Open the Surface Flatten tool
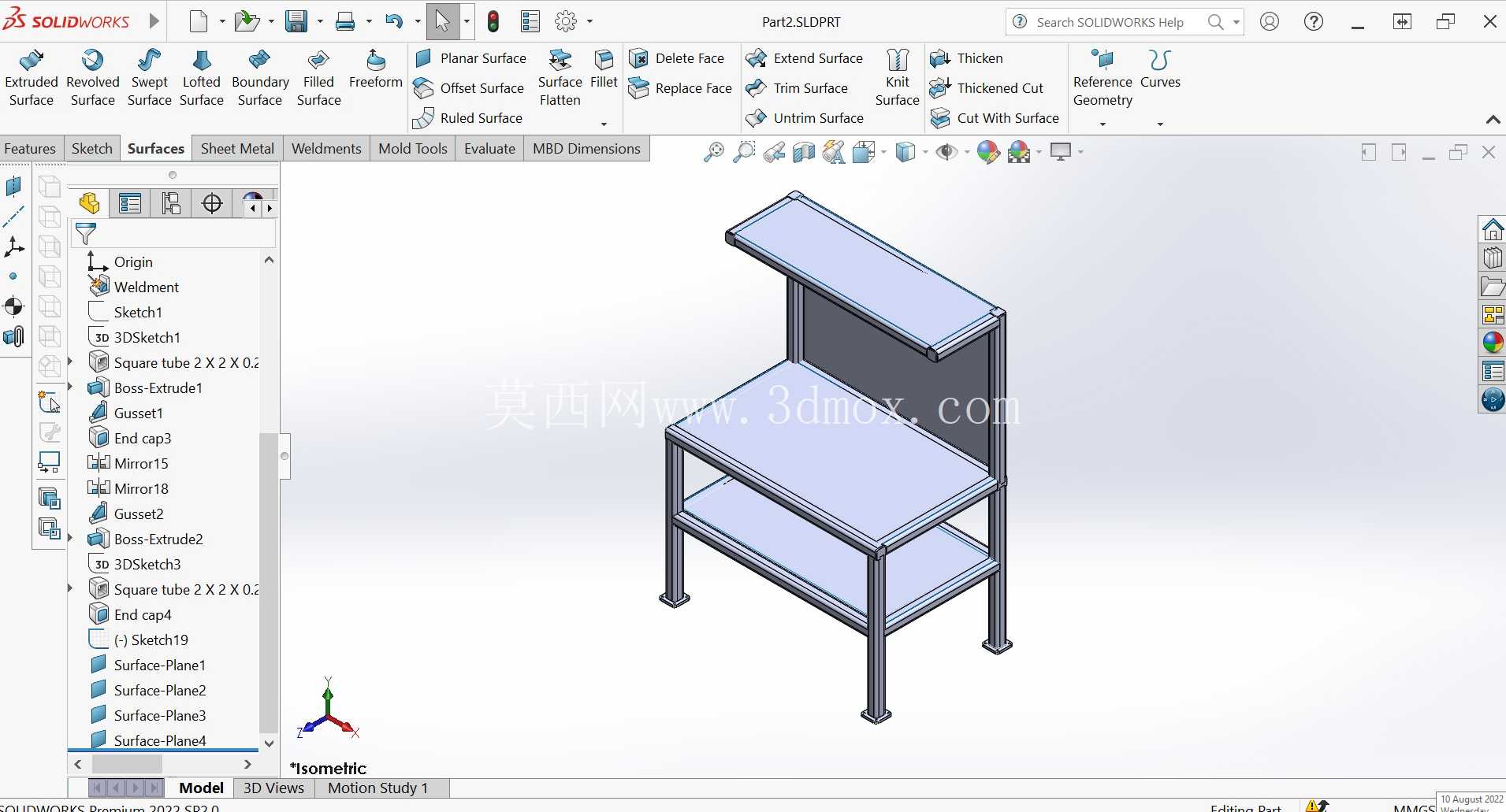Viewport: 1506px width, 812px height. 560,78
